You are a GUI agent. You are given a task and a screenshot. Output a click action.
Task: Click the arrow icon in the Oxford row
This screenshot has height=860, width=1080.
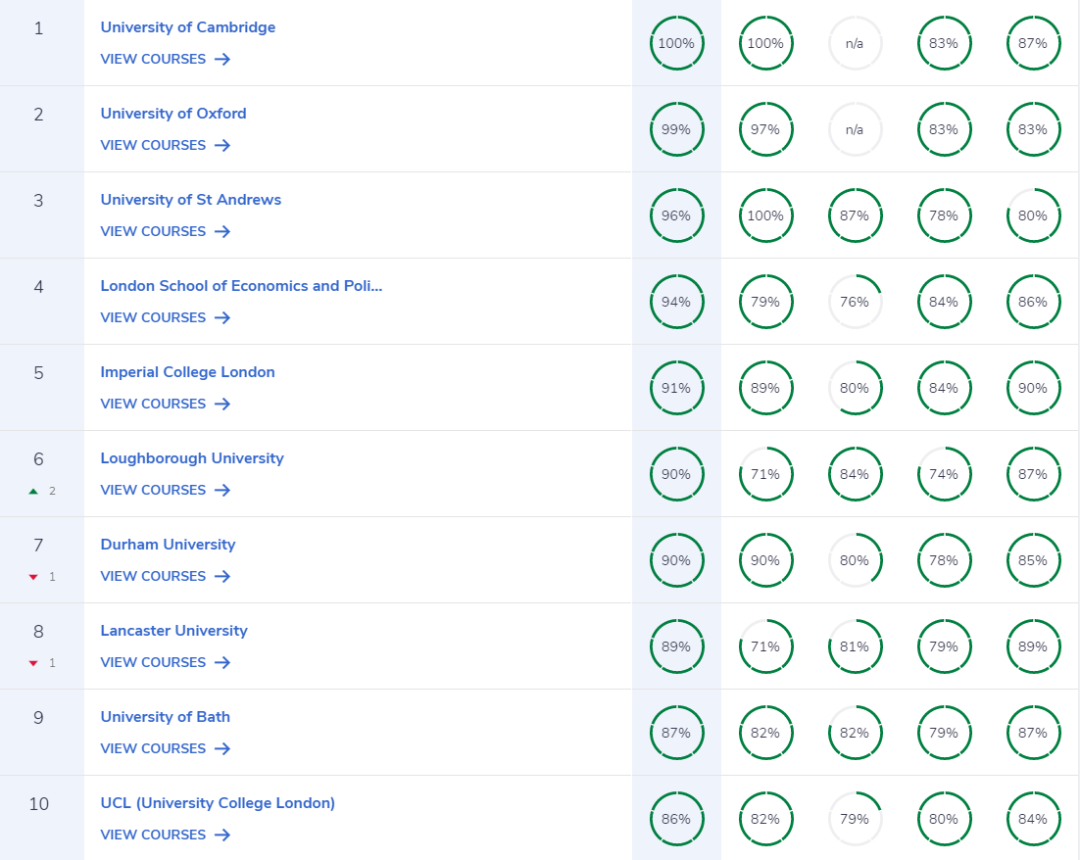pyautogui.click(x=222, y=145)
